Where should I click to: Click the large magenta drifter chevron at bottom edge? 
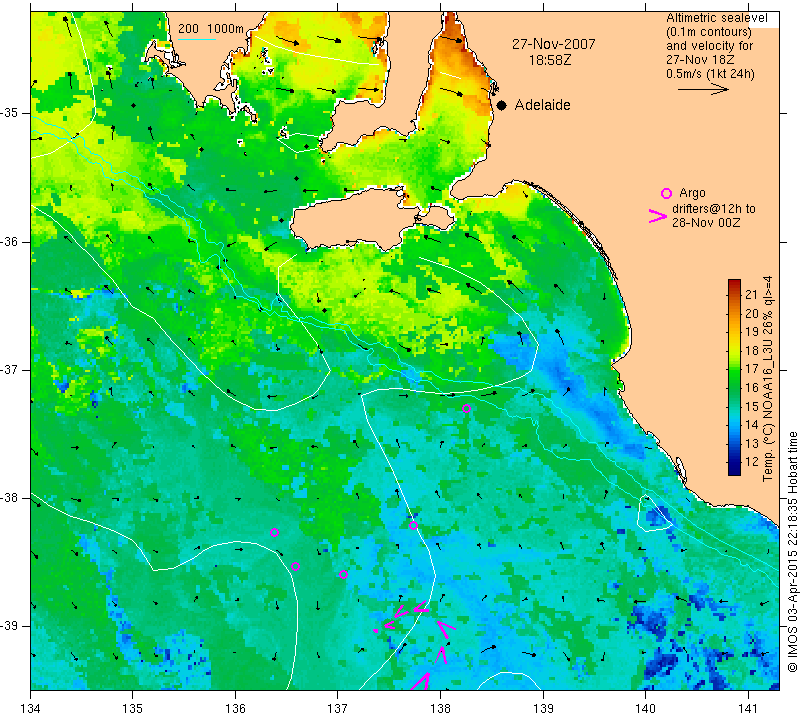click(x=421, y=681)
